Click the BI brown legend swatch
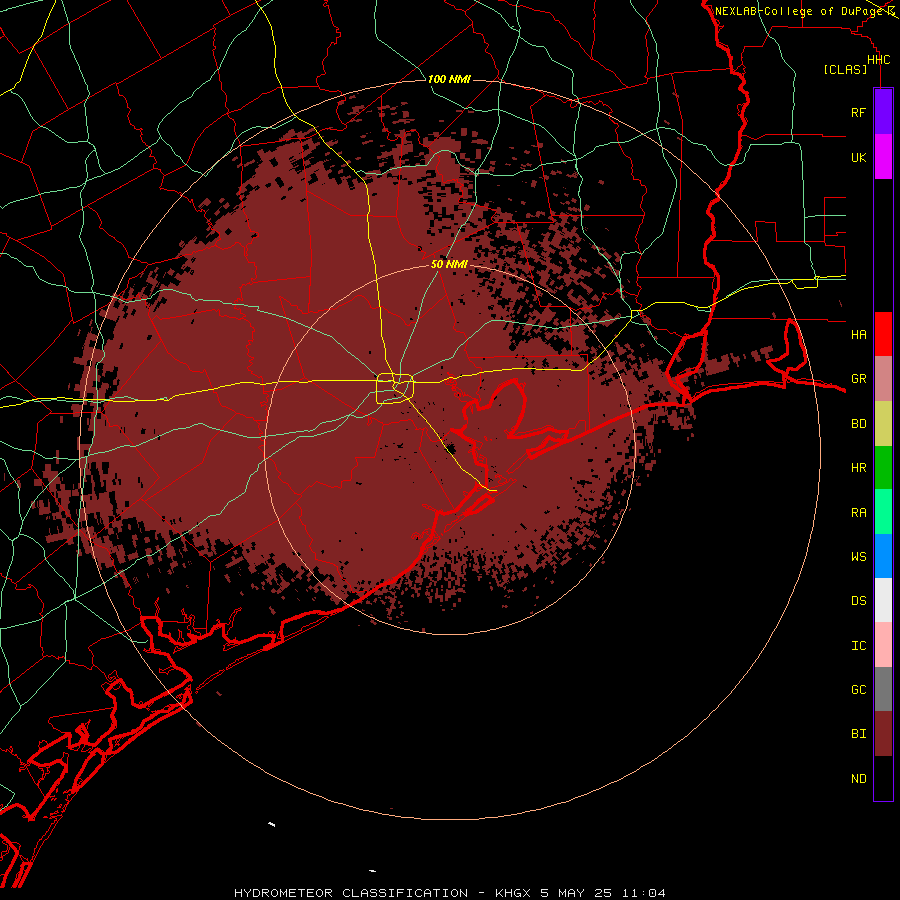The height and width of the screenshot is (900, 900). point(883,734)
